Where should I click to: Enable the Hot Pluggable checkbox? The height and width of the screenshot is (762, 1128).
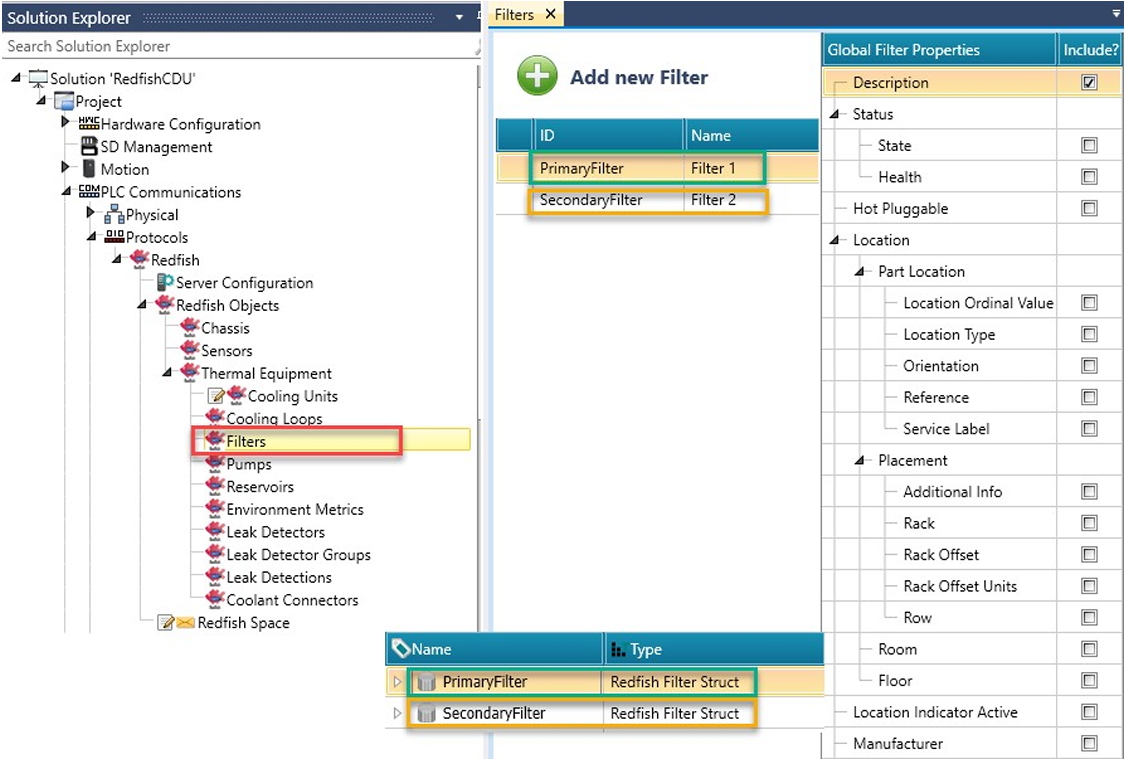click(1089, 209)
